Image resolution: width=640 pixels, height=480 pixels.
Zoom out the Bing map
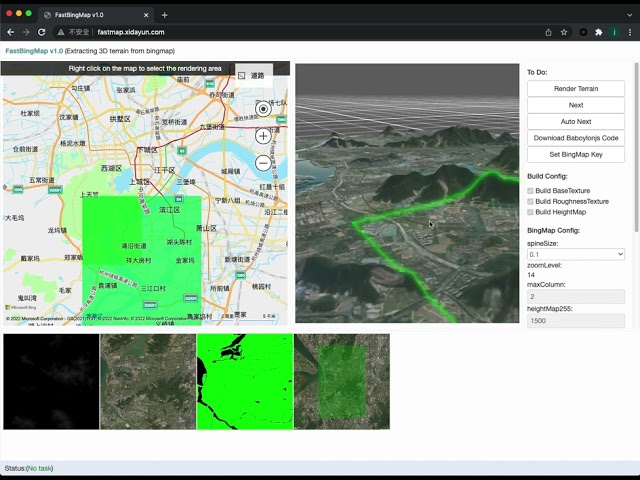263,163
